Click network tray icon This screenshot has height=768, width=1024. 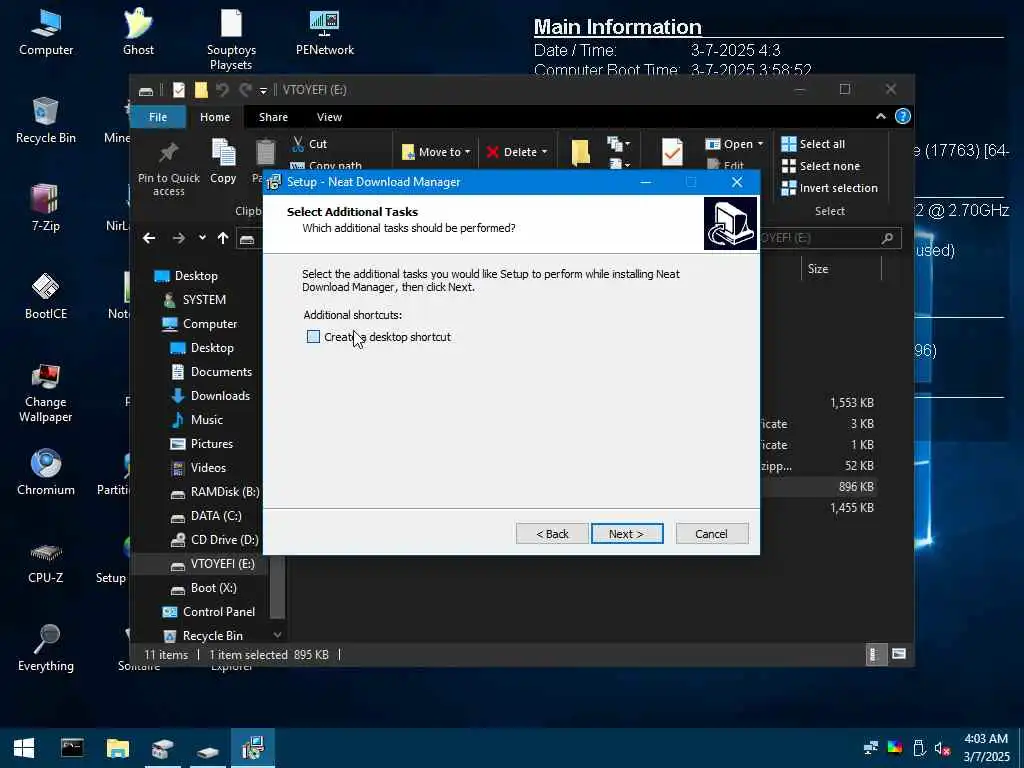click(x=871, y=748)
